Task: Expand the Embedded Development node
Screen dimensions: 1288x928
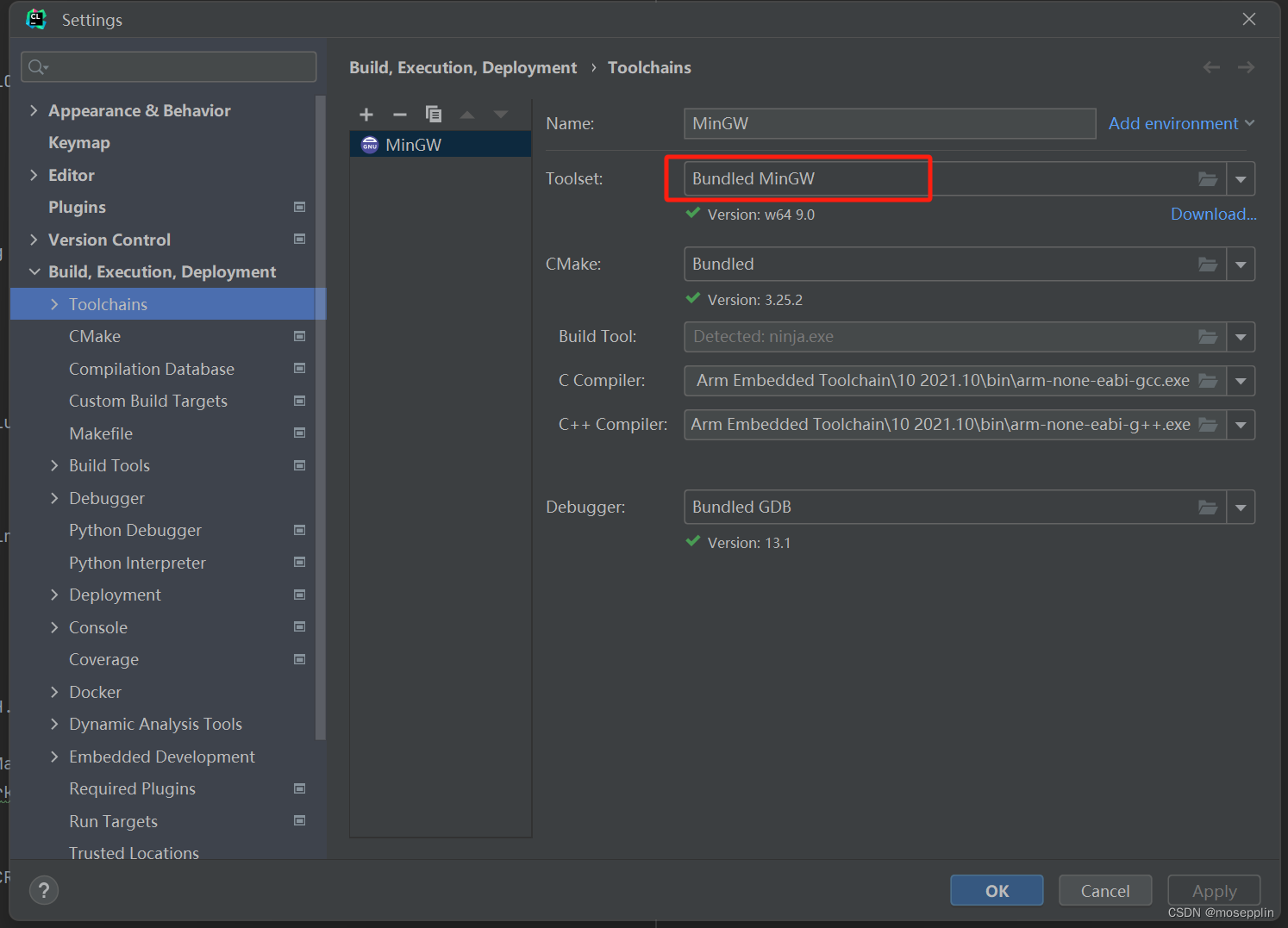Action: click(54, 757)
